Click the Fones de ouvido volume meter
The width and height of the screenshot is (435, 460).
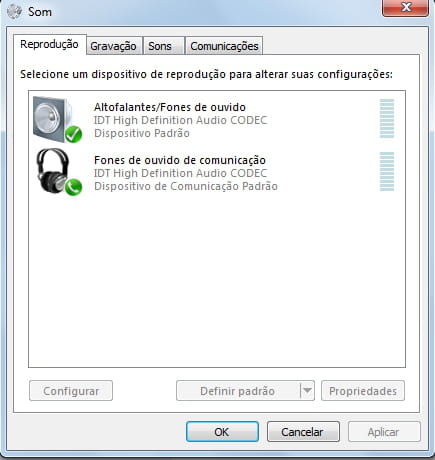pyautogui.click(x=387, y=171)
